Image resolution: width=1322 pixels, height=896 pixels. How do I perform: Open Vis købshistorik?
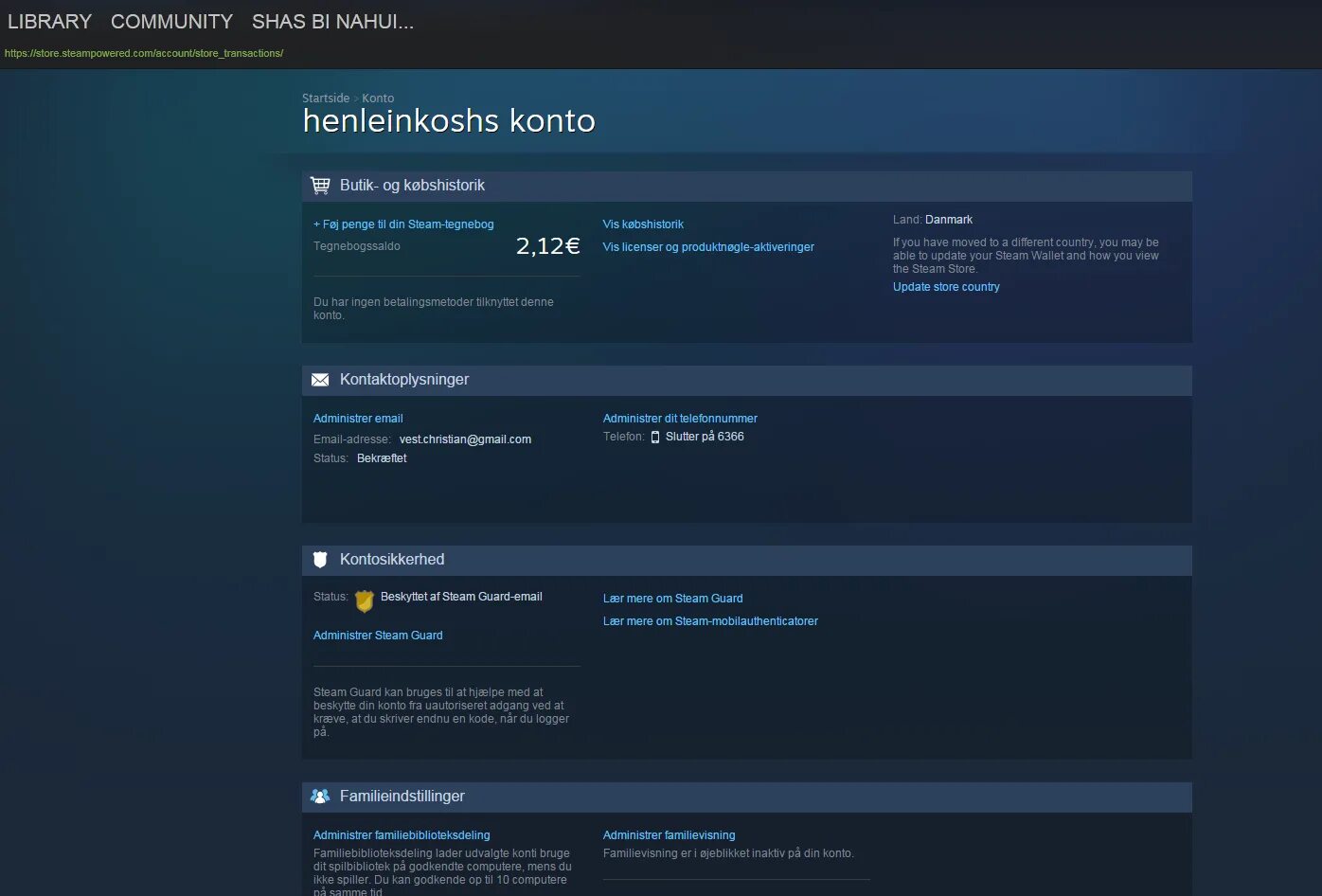pos(643,224)
